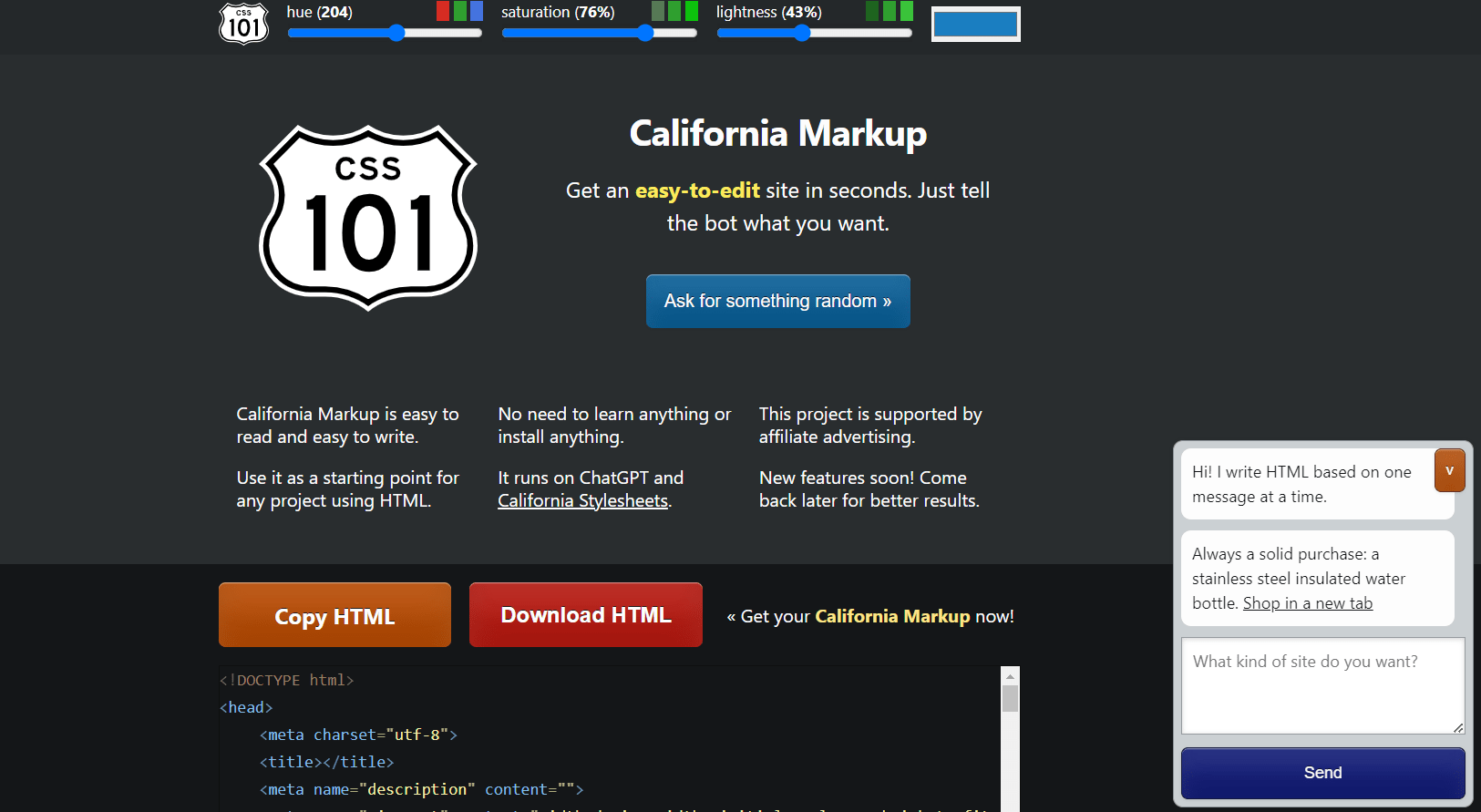Click the 'hue (204)' label
Screen dimensions: 1481x812
[x=319, y=12]
